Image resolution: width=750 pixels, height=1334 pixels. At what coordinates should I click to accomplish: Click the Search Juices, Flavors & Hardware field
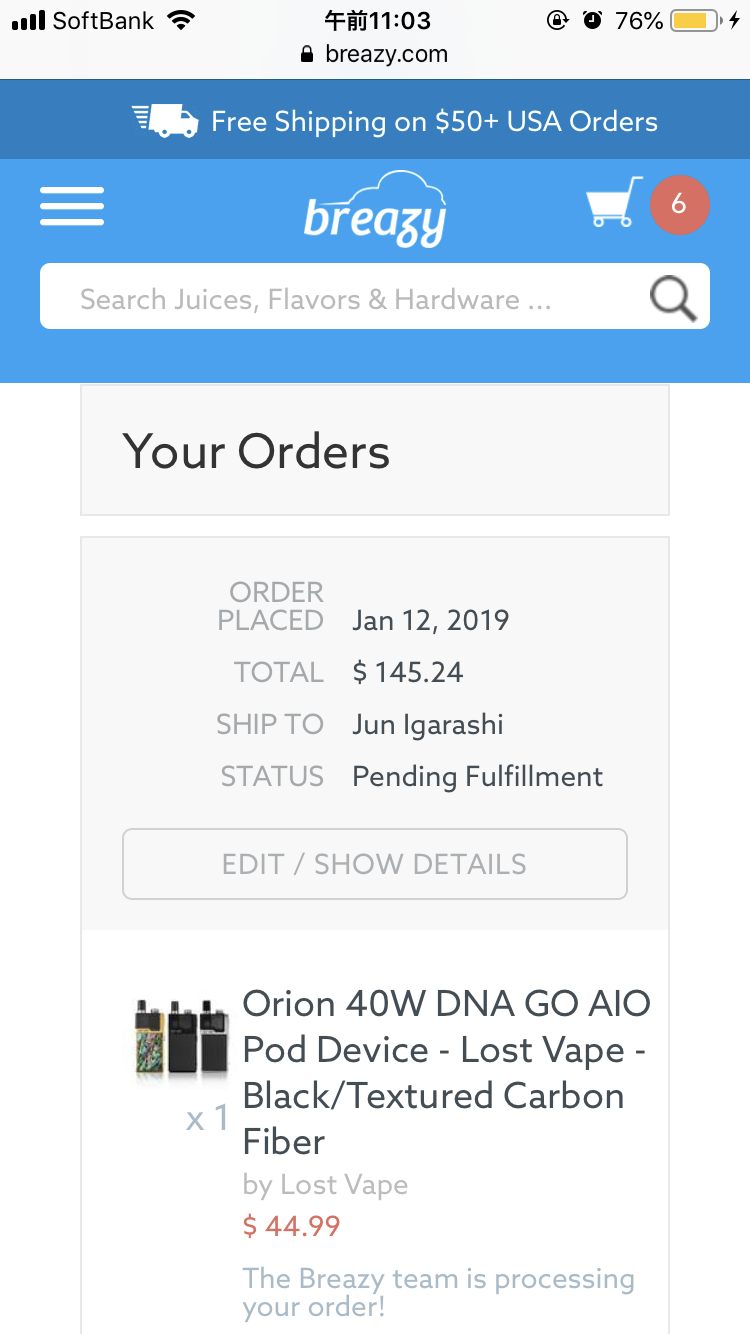[340, 299]
